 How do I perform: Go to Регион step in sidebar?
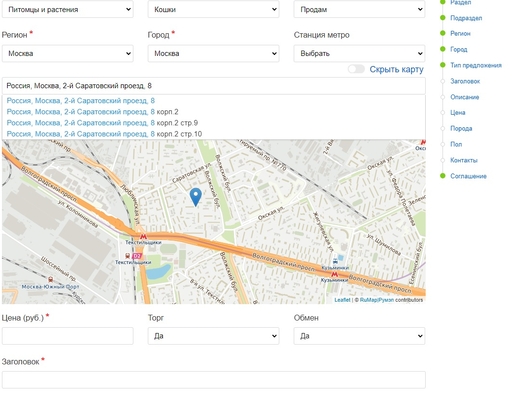460,34
